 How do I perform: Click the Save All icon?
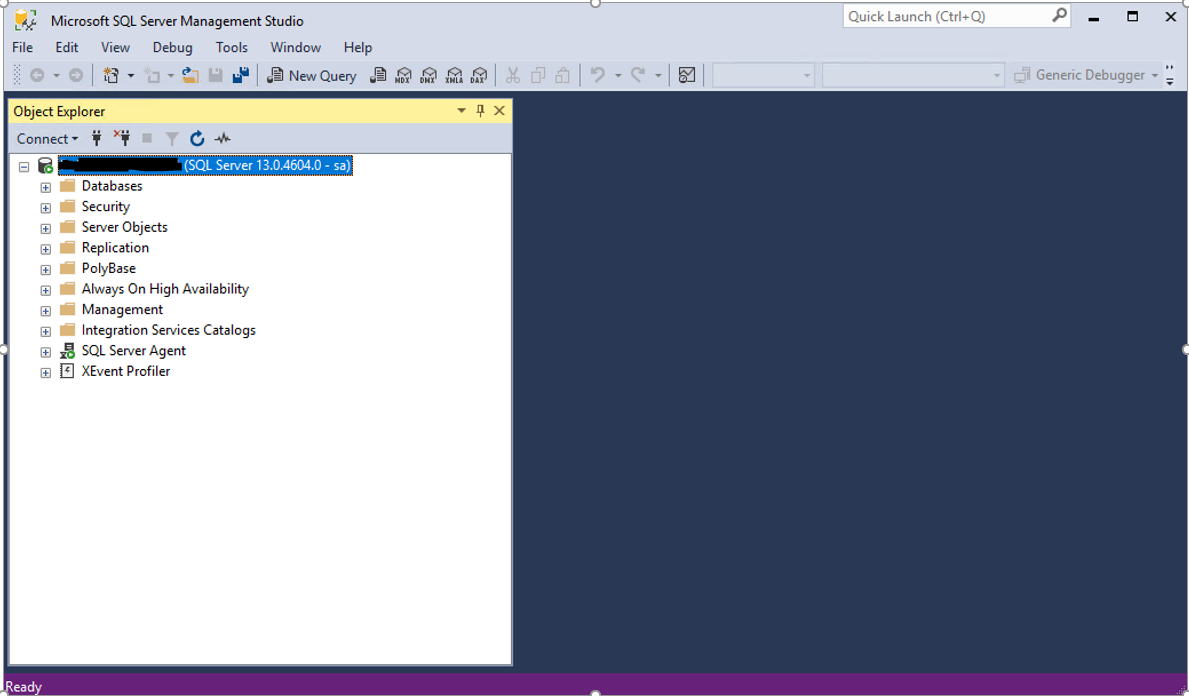tap(241, 75)
